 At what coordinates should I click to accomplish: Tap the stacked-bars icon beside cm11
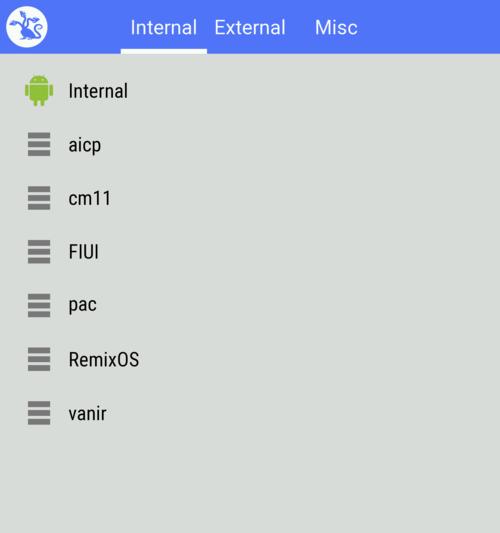[39, 198]
